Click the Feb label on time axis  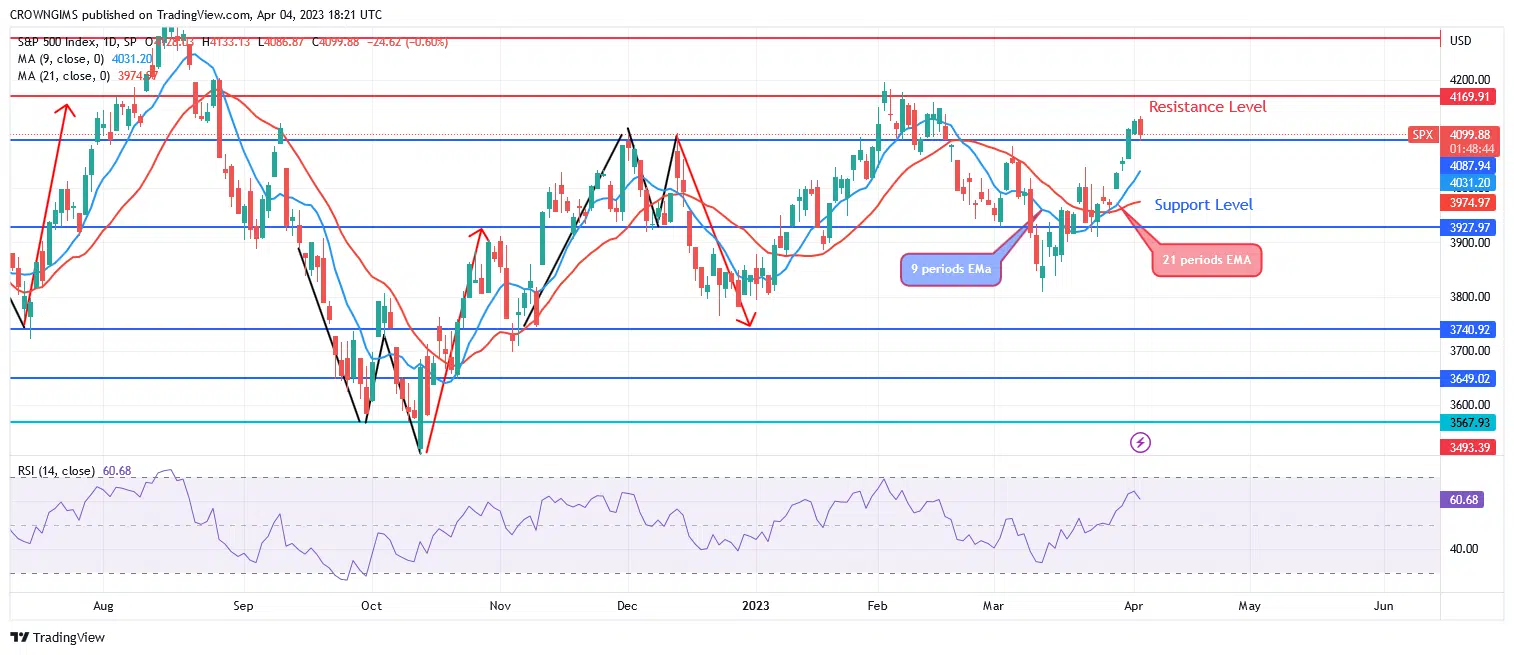pyautogui.click(x=878, y=606)
